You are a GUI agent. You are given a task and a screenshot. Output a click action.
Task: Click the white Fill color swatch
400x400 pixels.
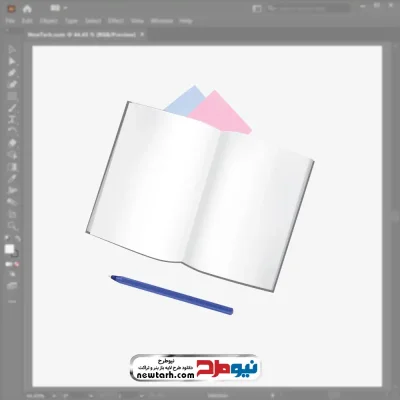pos(9,249)
